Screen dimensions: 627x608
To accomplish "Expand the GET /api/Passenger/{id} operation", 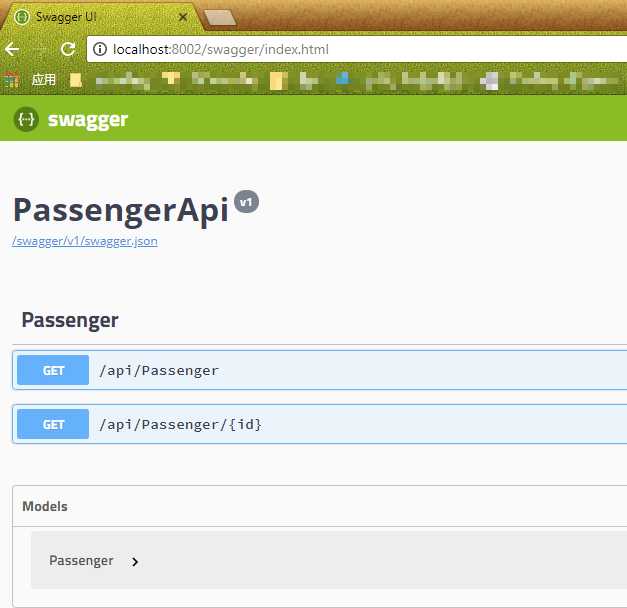I will (320, 424).
